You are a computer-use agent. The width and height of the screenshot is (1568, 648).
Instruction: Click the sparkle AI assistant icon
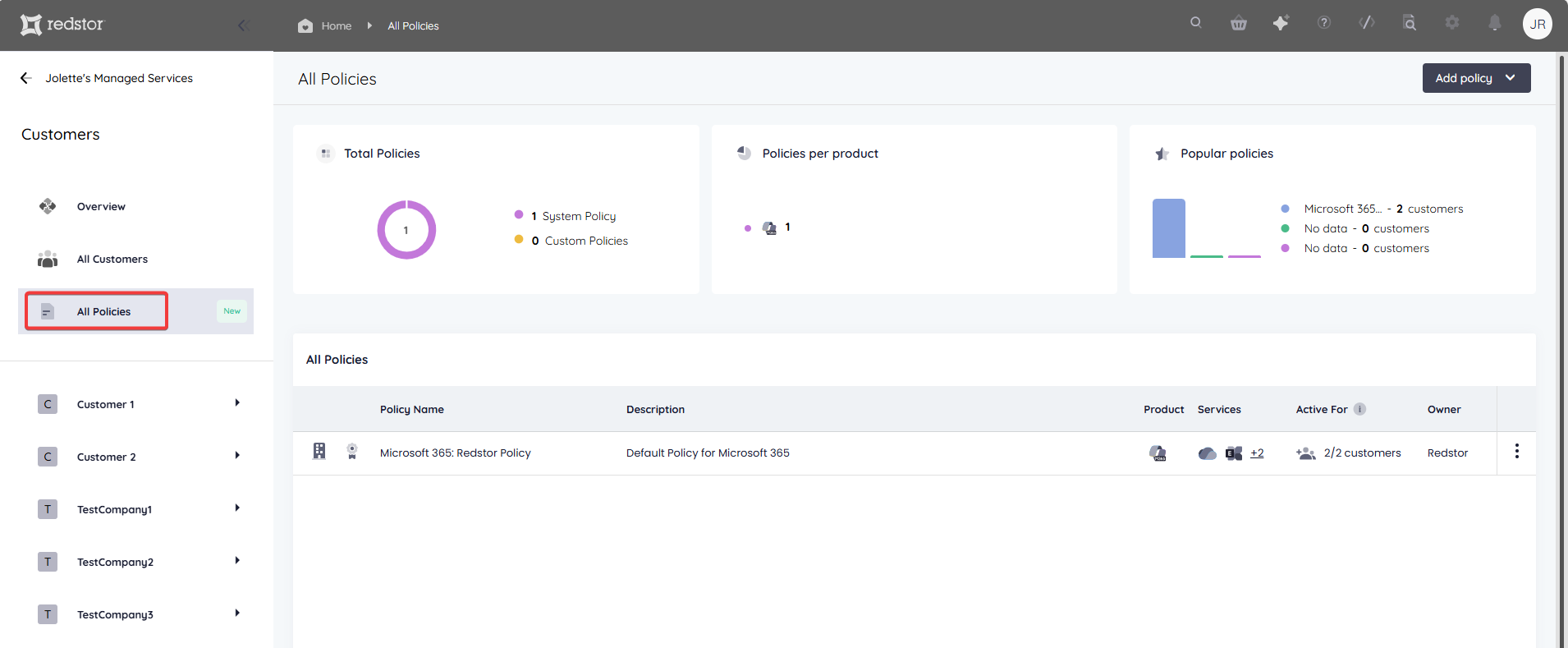tap(1281, 23)
